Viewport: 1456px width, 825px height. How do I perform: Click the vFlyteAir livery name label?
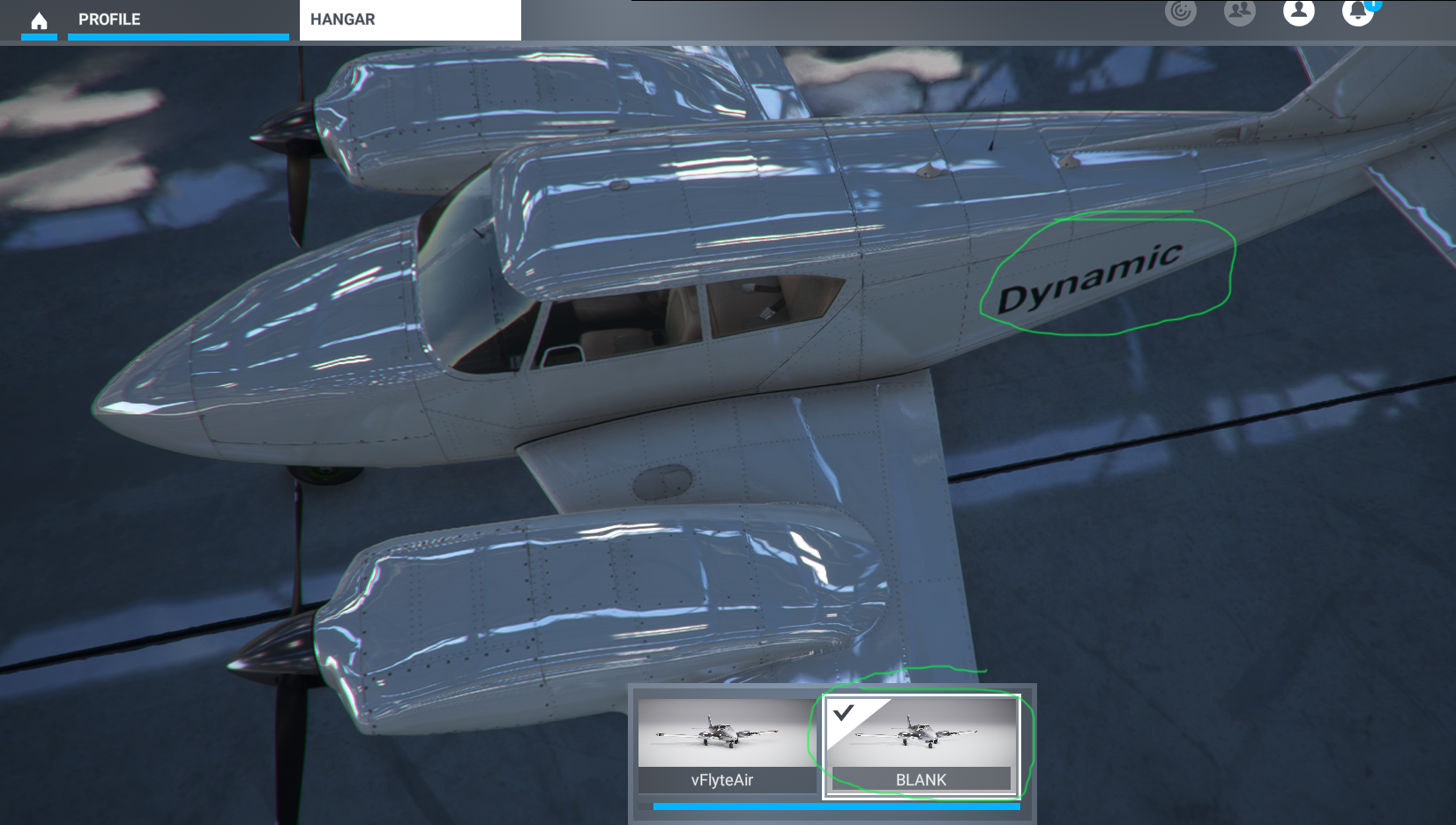(x=722, y=780)
